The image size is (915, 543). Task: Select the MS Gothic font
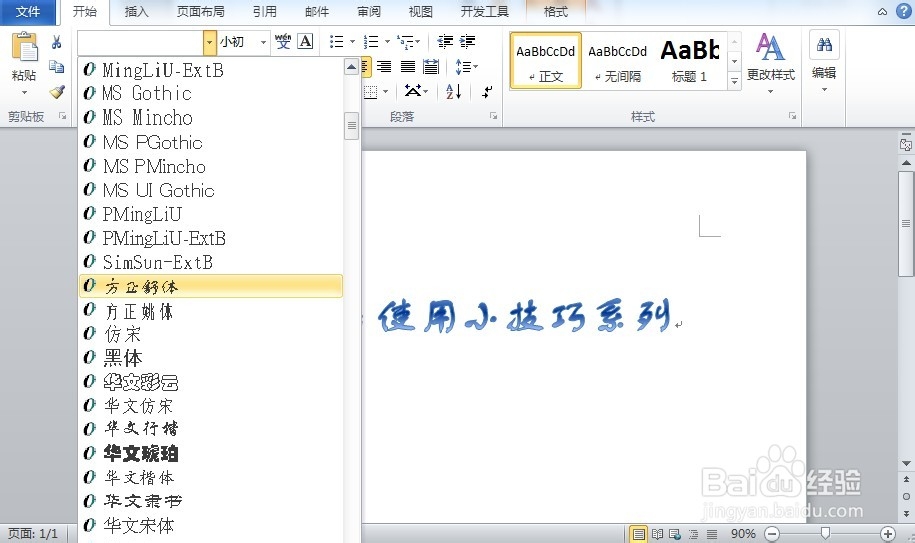[x=211, y=93]
